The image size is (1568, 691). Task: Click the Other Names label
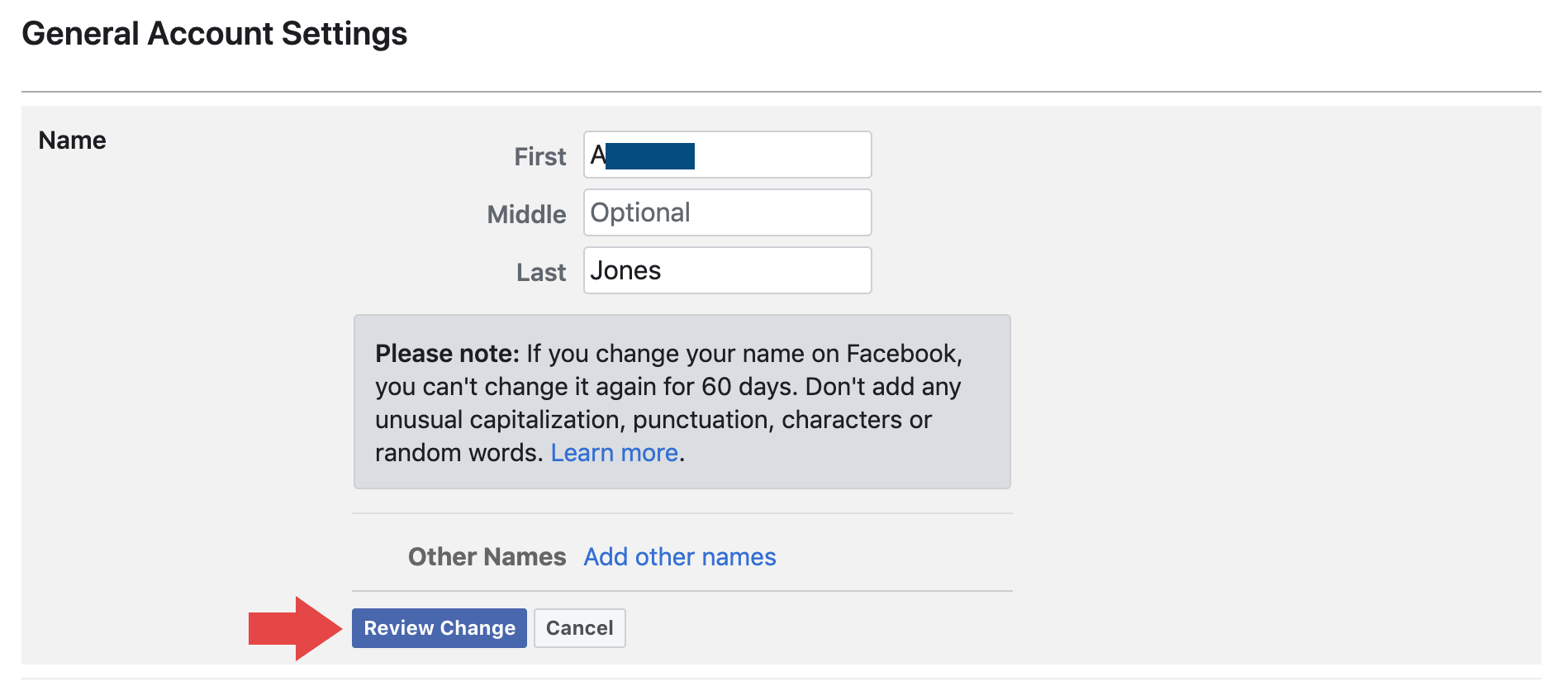(x=486, y=556)
